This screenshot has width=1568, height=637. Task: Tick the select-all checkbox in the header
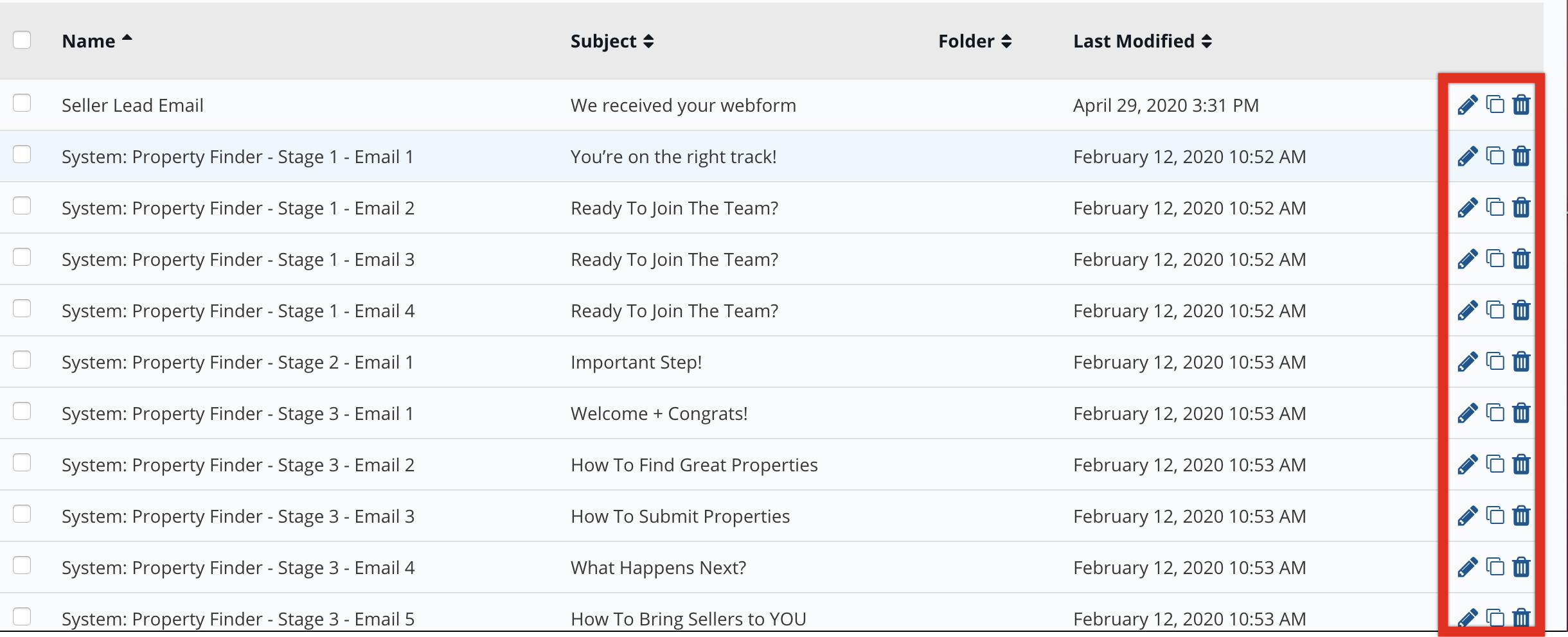(22, 40)
